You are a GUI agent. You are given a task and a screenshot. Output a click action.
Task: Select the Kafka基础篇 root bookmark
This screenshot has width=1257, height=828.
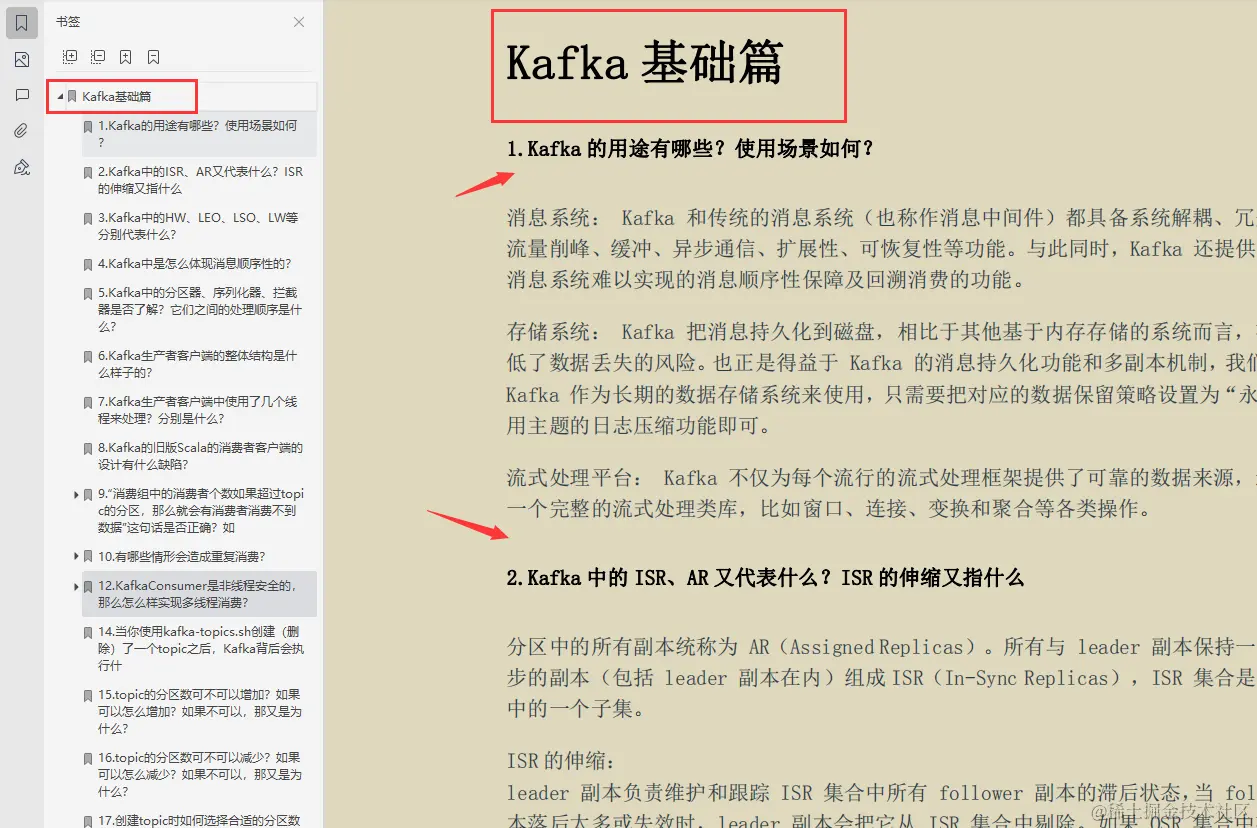(117, 97)
